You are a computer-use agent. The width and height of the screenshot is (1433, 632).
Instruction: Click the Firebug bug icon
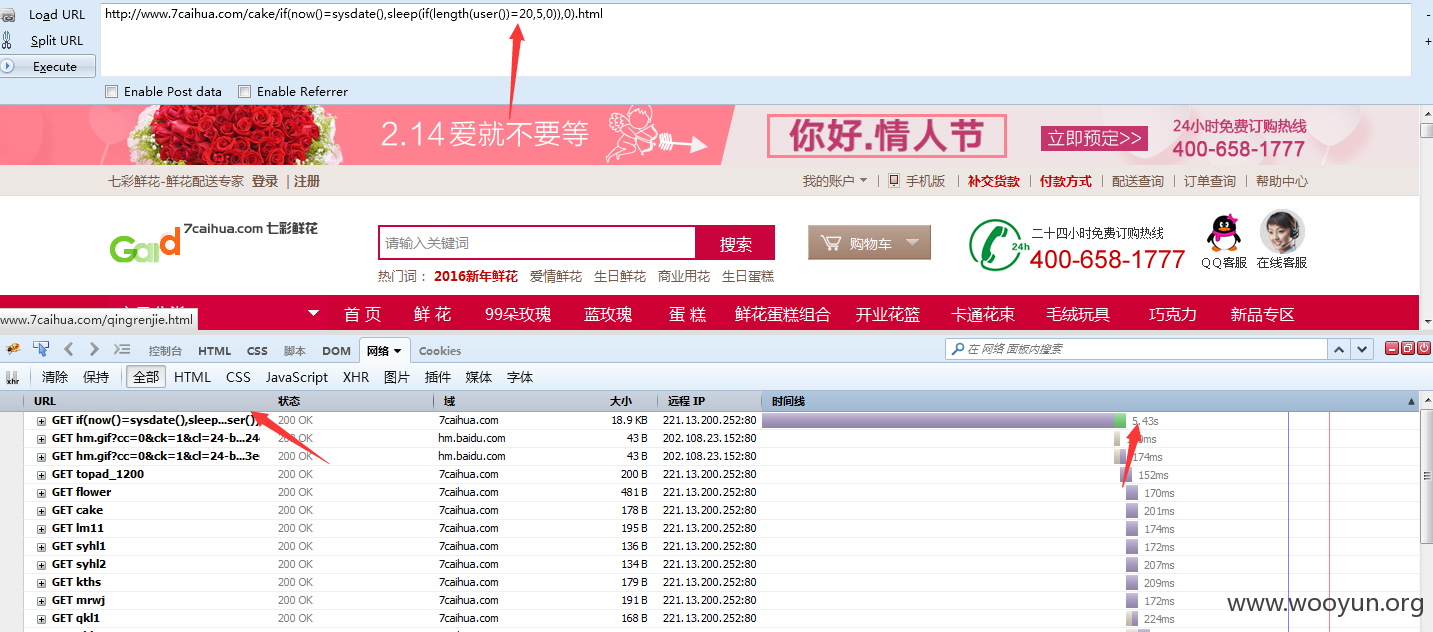(13, 349)
